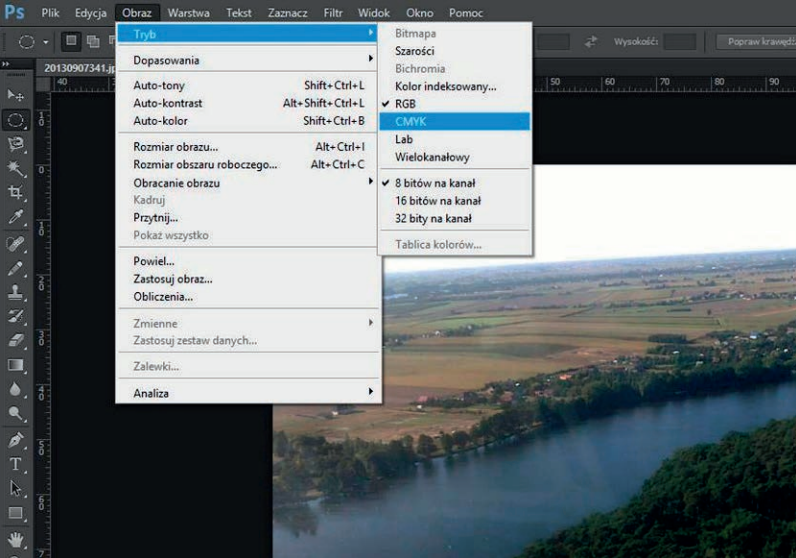The height and width of the screenshot is (558, 796).
Task: Select the Move tool
Action: coord(16,95)
